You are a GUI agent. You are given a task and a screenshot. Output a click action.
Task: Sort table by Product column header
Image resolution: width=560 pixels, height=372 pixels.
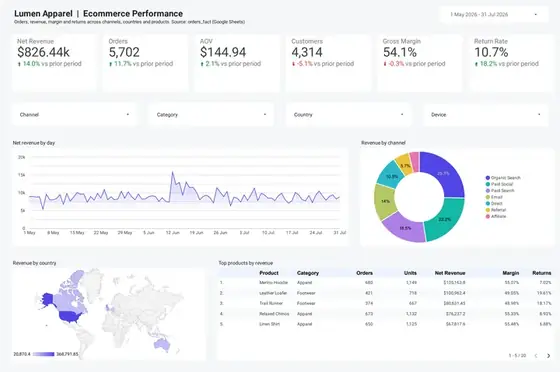click(269, 273)
